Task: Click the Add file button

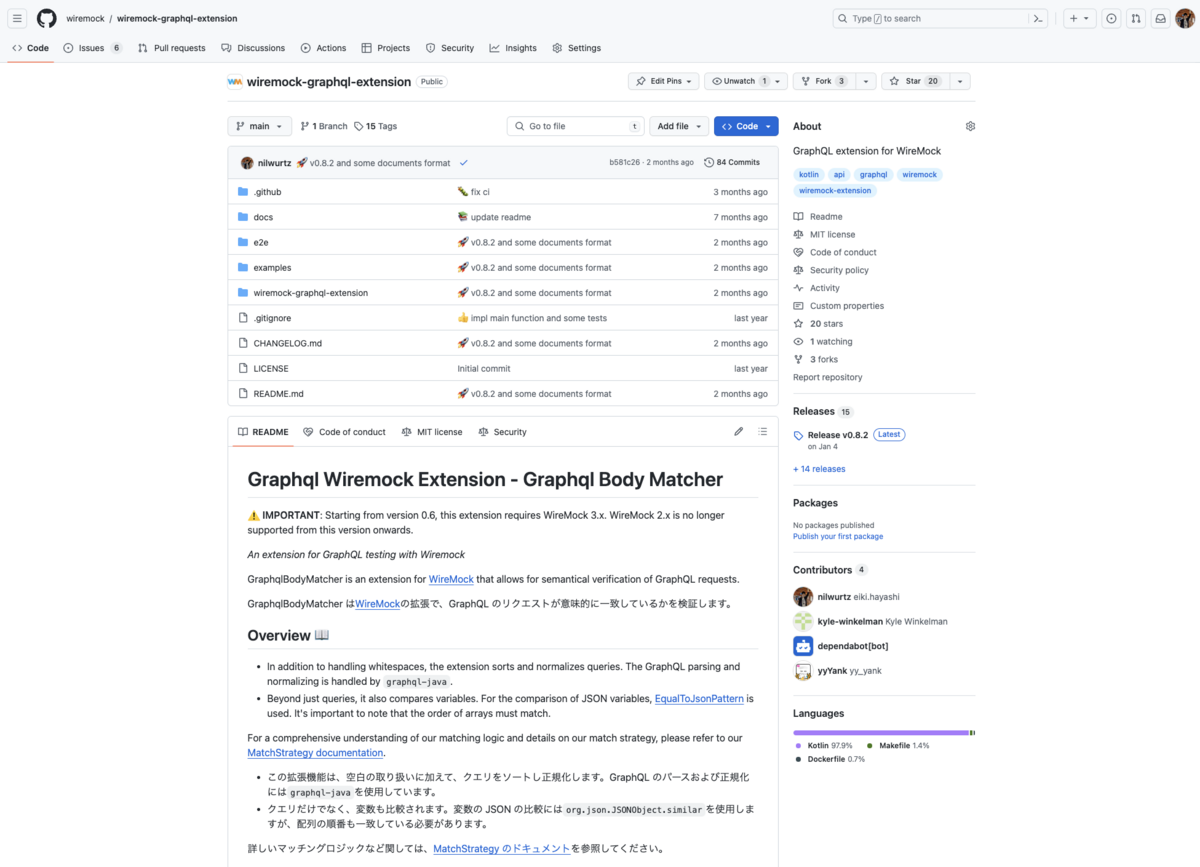Action: tap(678, 126)
